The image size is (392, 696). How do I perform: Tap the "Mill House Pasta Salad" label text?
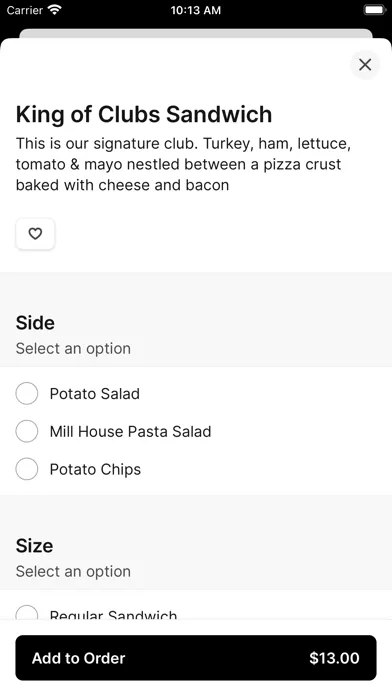(131, 431)
